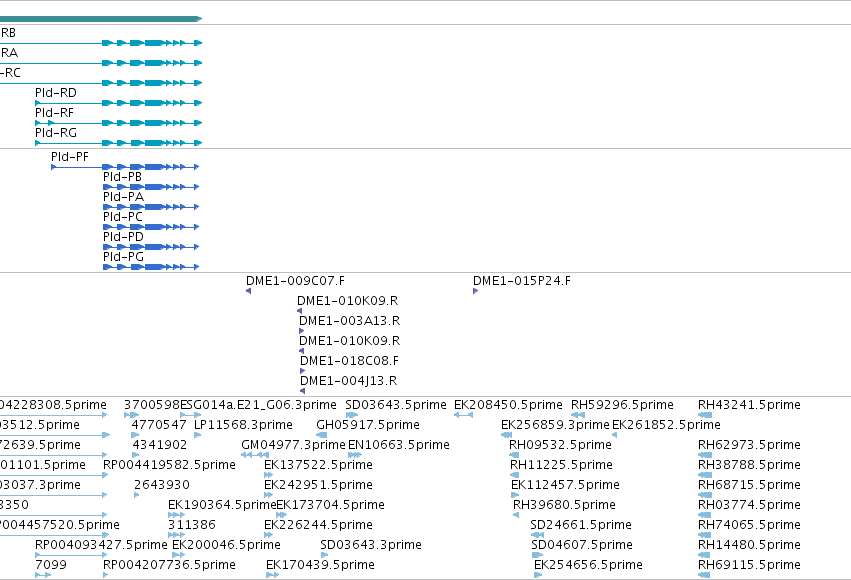Open RP004419582.5prime EST label
The width and height of the screenshot is (851, 580).
(169, 465)
